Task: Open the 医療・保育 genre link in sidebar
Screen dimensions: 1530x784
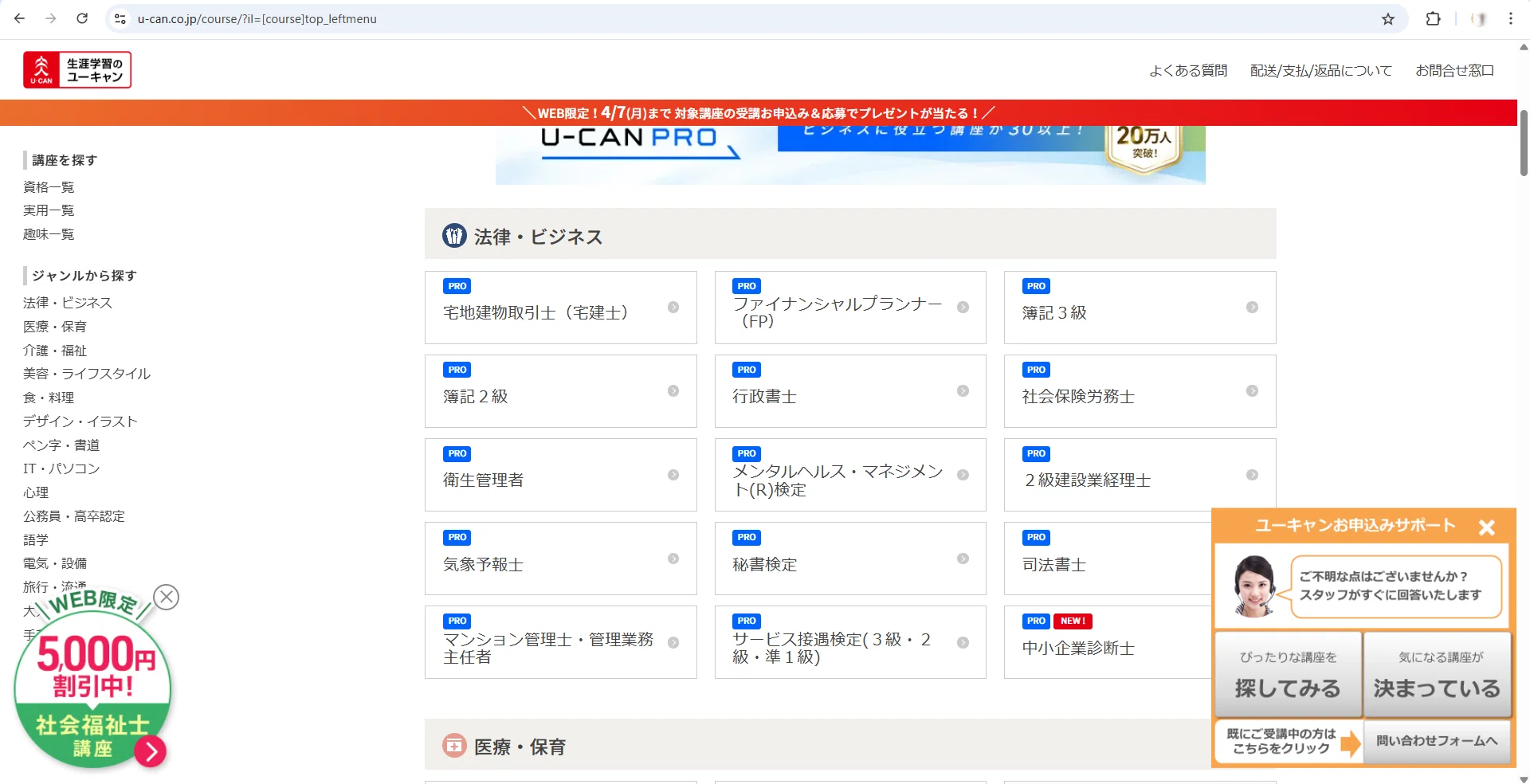Action: tap(55, 327)
